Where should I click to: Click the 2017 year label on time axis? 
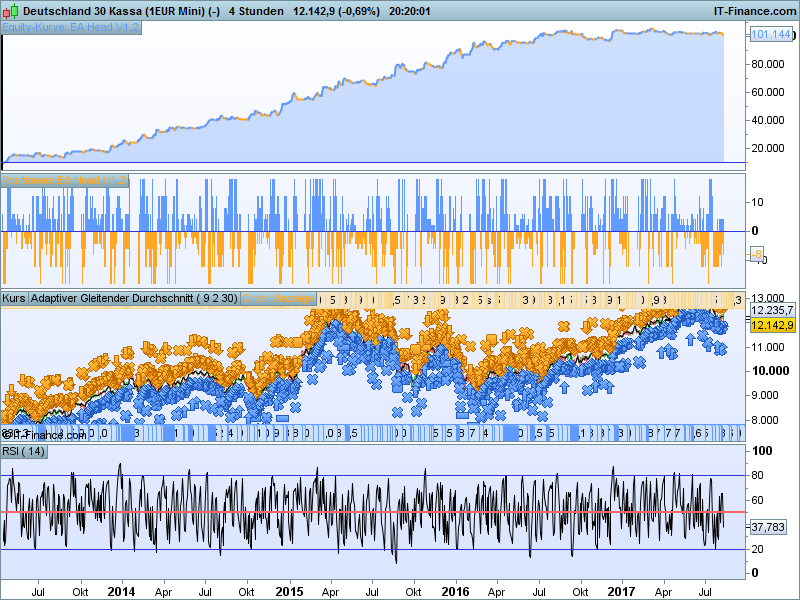point(621,592)
